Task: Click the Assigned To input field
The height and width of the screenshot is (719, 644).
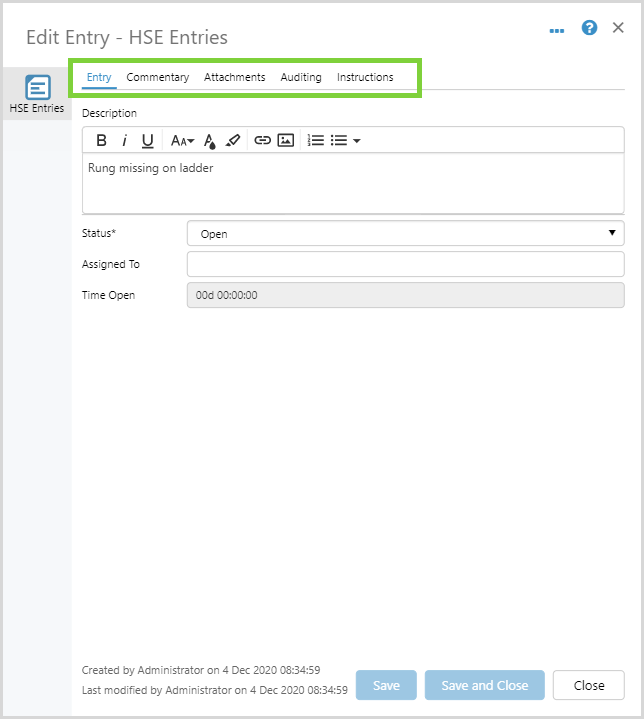Action: point(405,264)
